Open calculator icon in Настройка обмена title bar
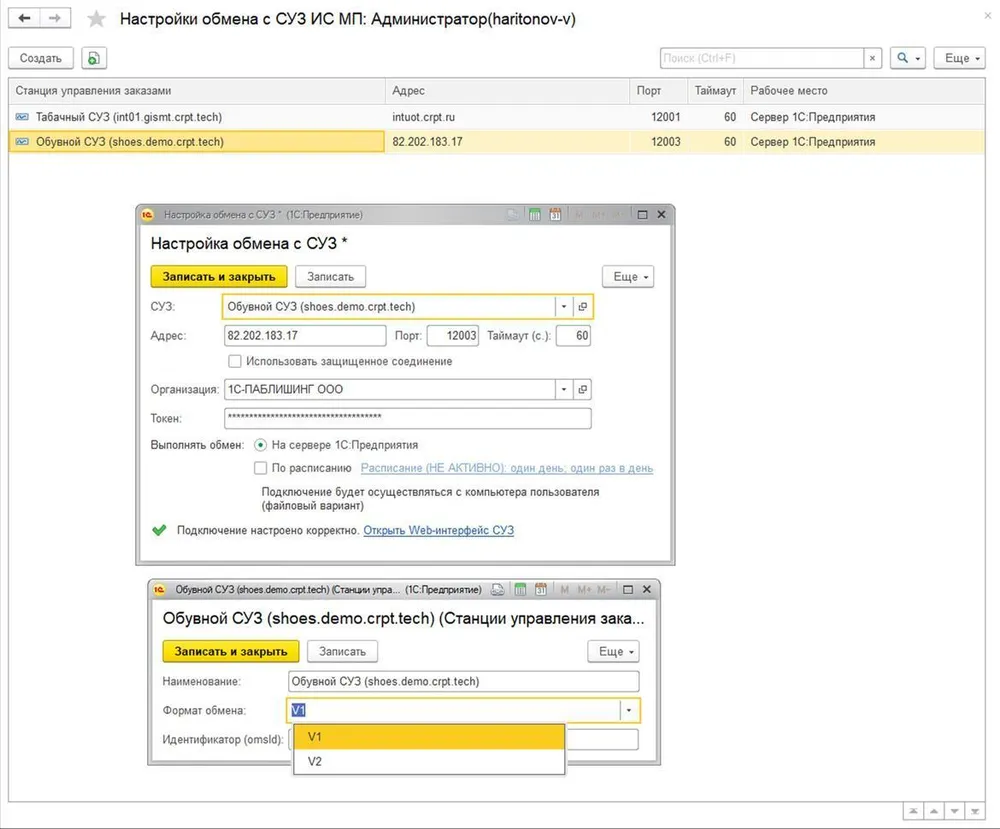 (x=534, y=215)
